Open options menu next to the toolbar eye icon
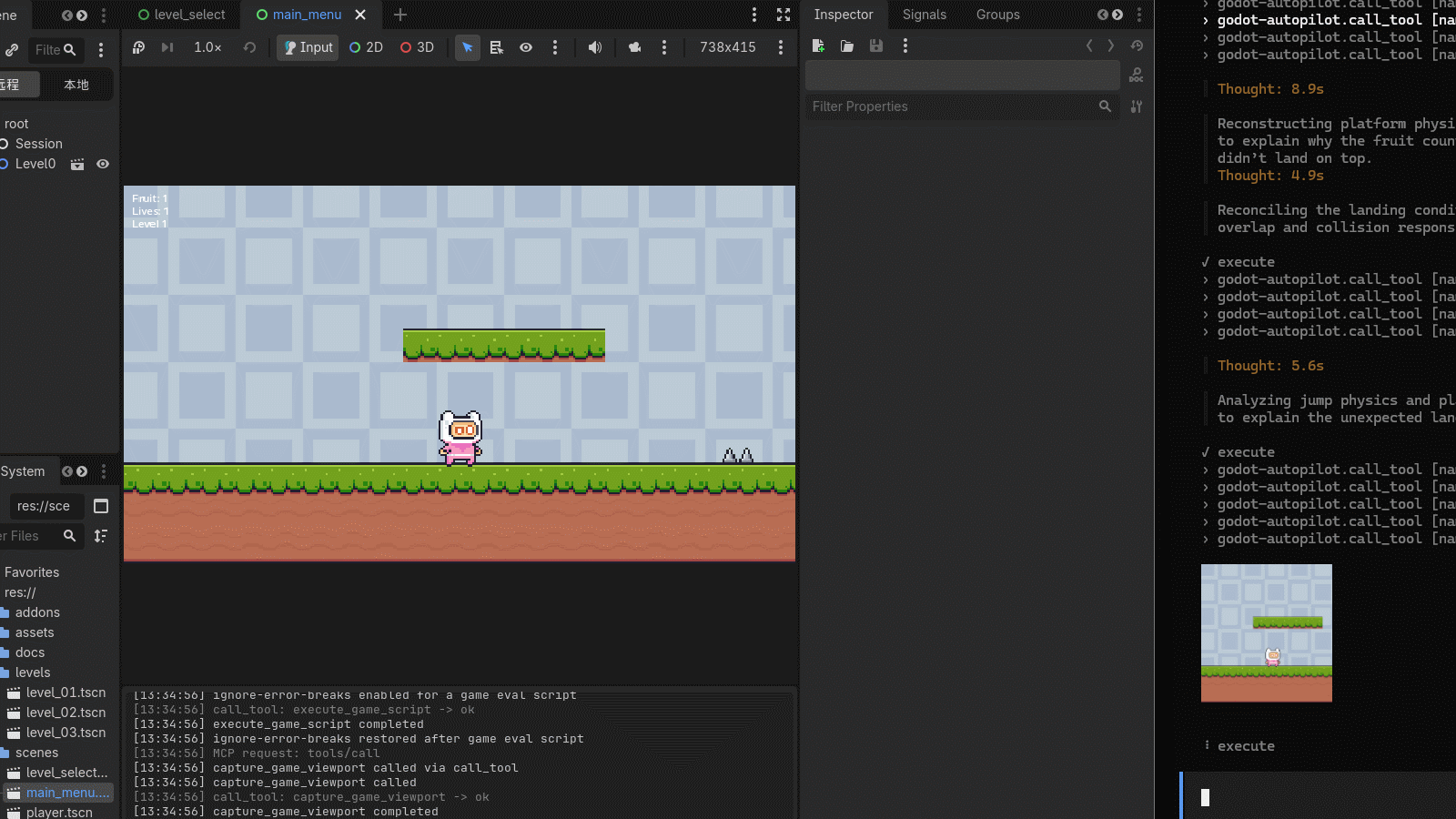This screenshot has width=1456, height=819. 555,47
